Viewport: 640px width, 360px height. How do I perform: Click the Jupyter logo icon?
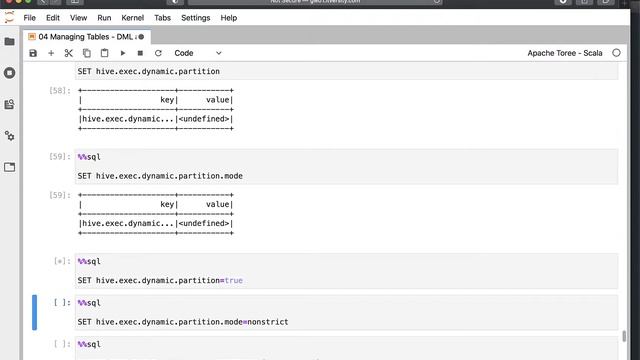tap(9, 18)
